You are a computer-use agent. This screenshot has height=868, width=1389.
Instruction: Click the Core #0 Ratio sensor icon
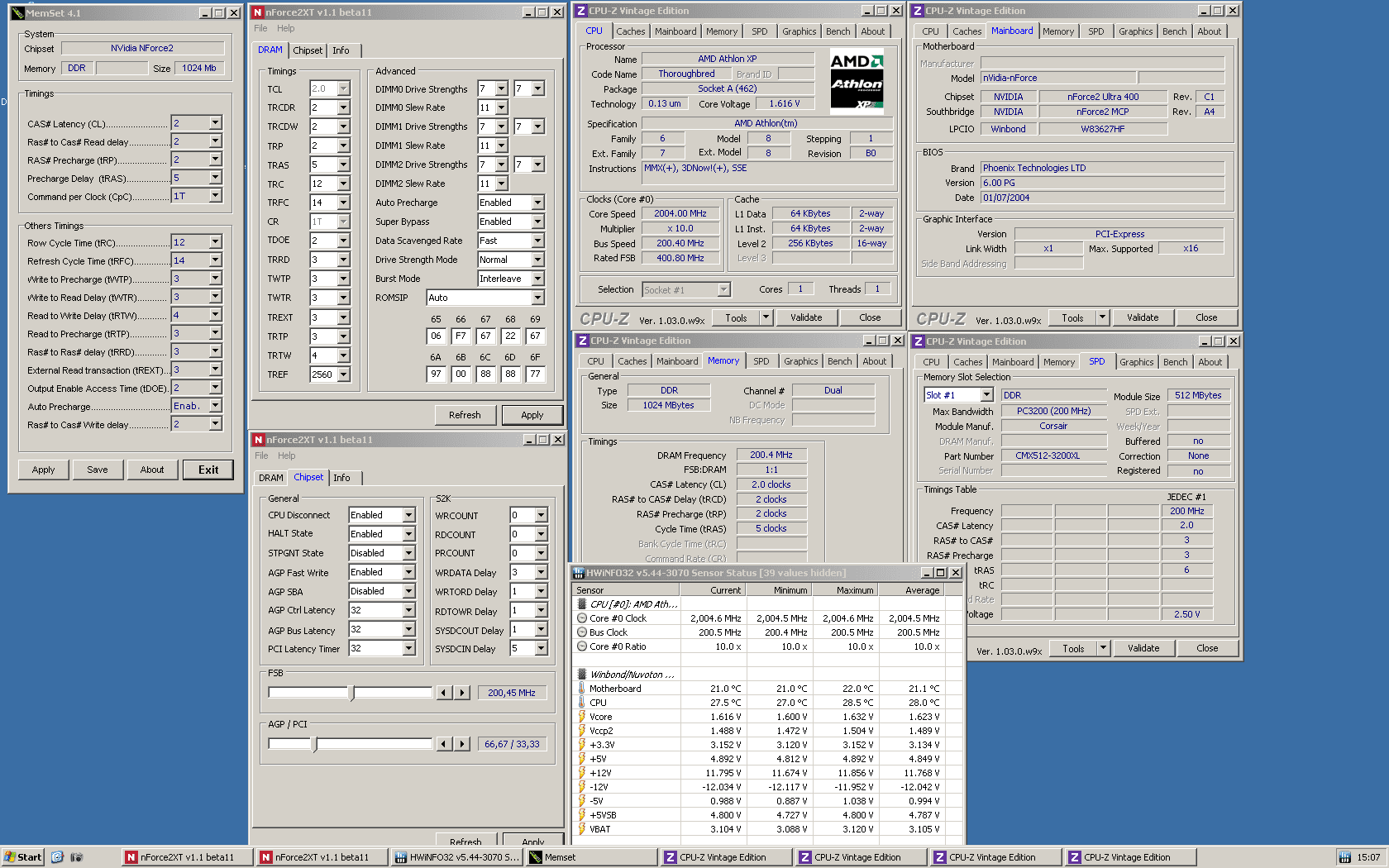click(x=582, y=646)
